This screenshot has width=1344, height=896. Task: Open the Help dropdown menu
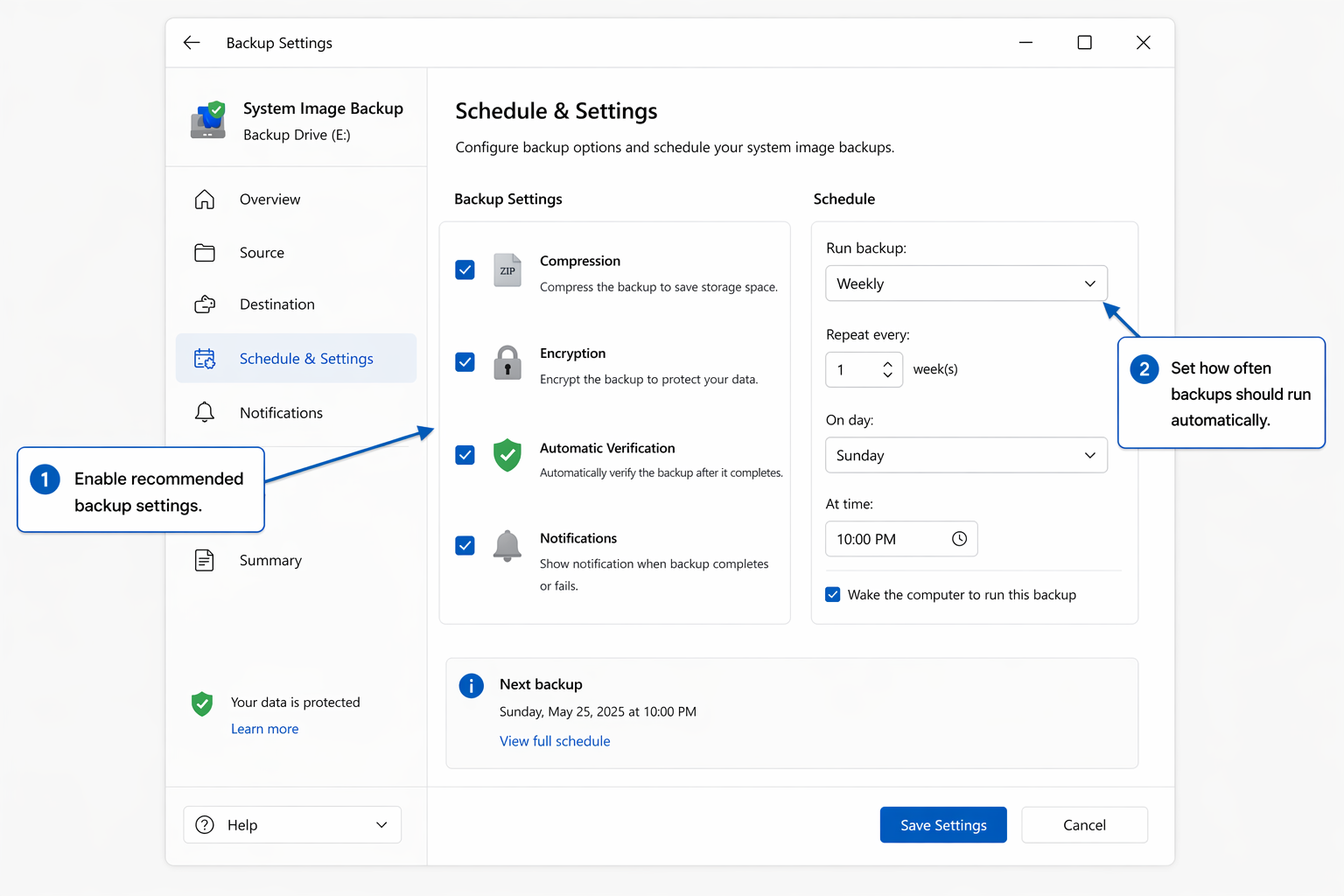292,825
